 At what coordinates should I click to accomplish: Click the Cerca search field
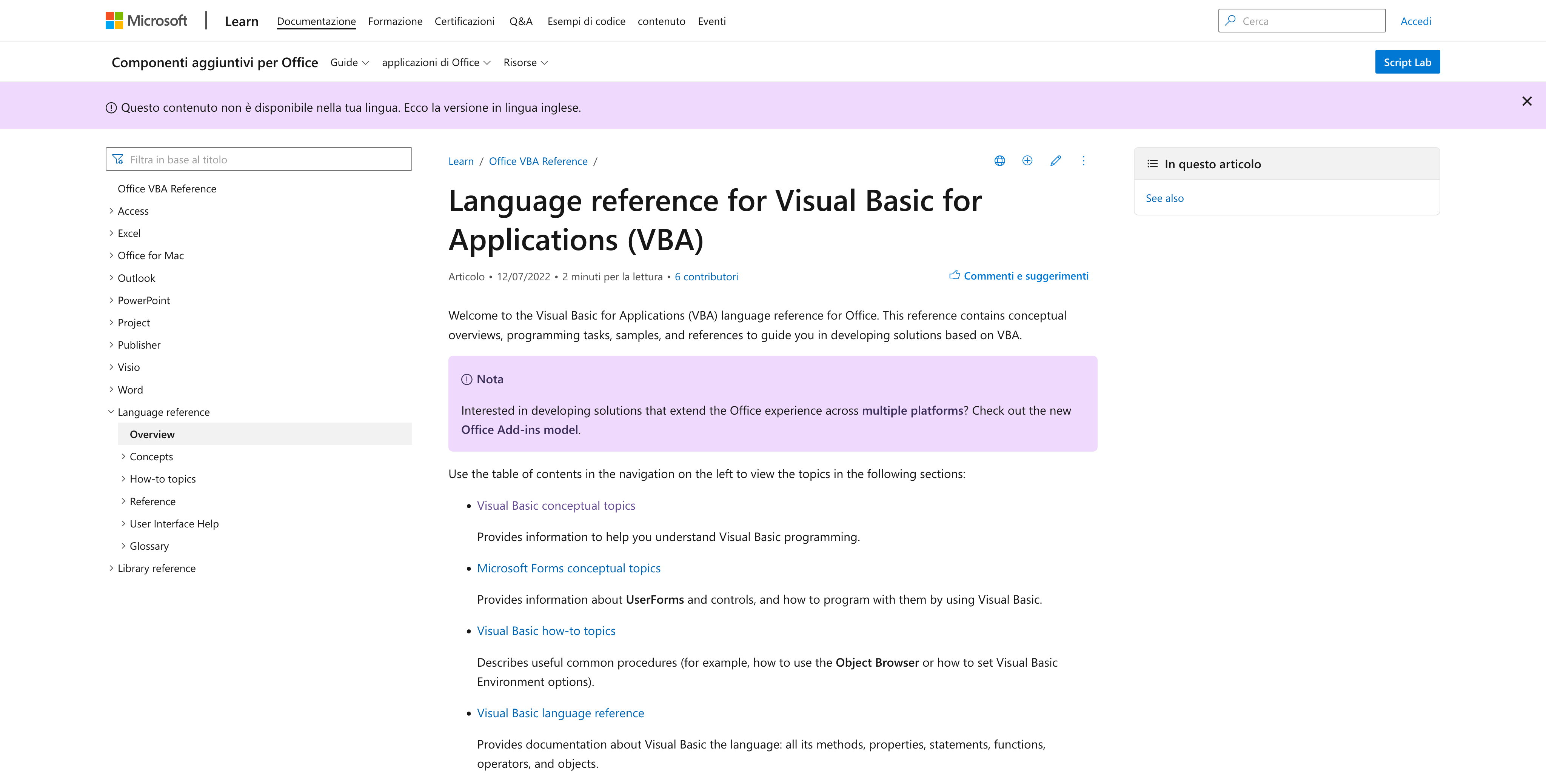1302,20
